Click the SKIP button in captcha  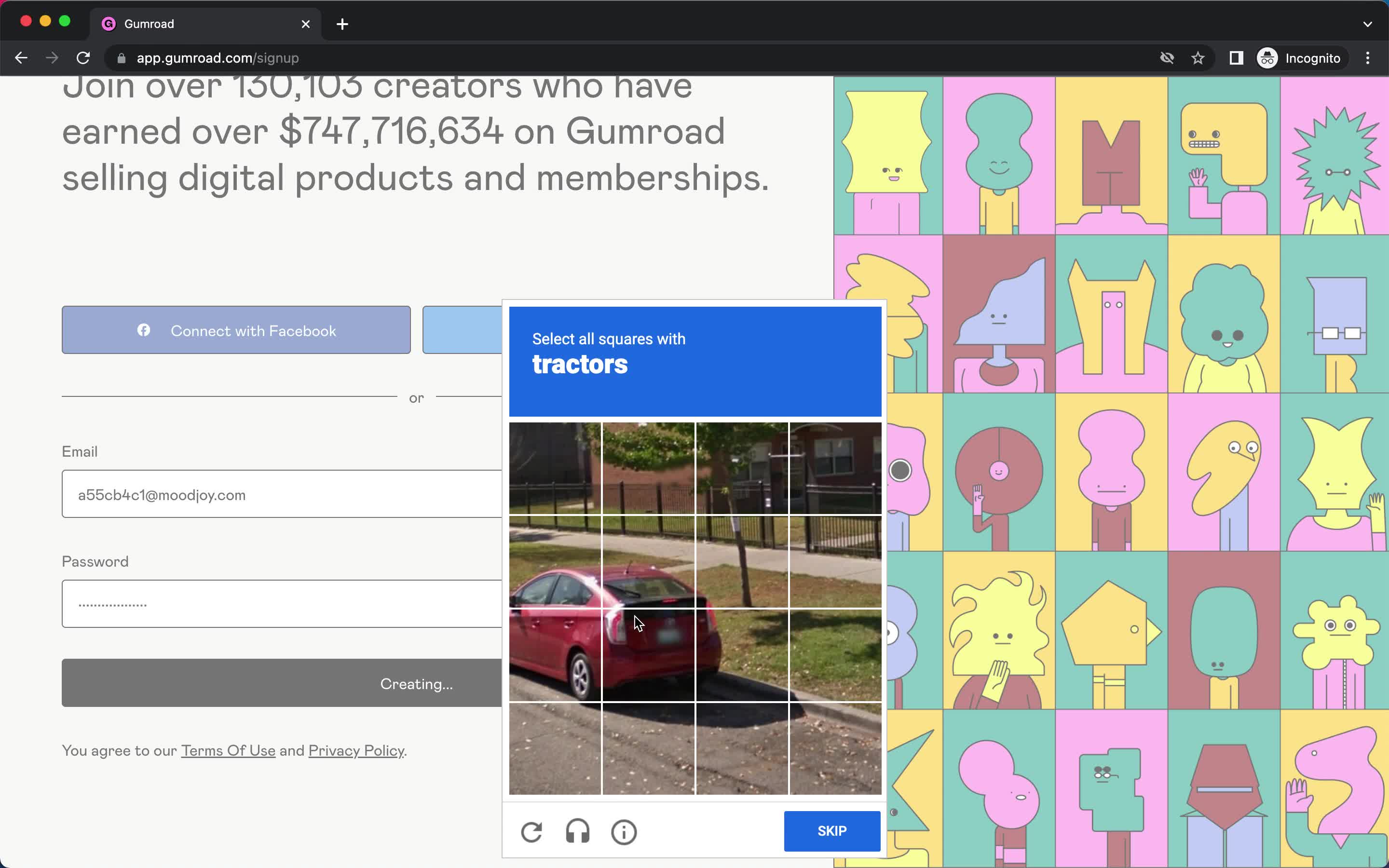point(831,831)
